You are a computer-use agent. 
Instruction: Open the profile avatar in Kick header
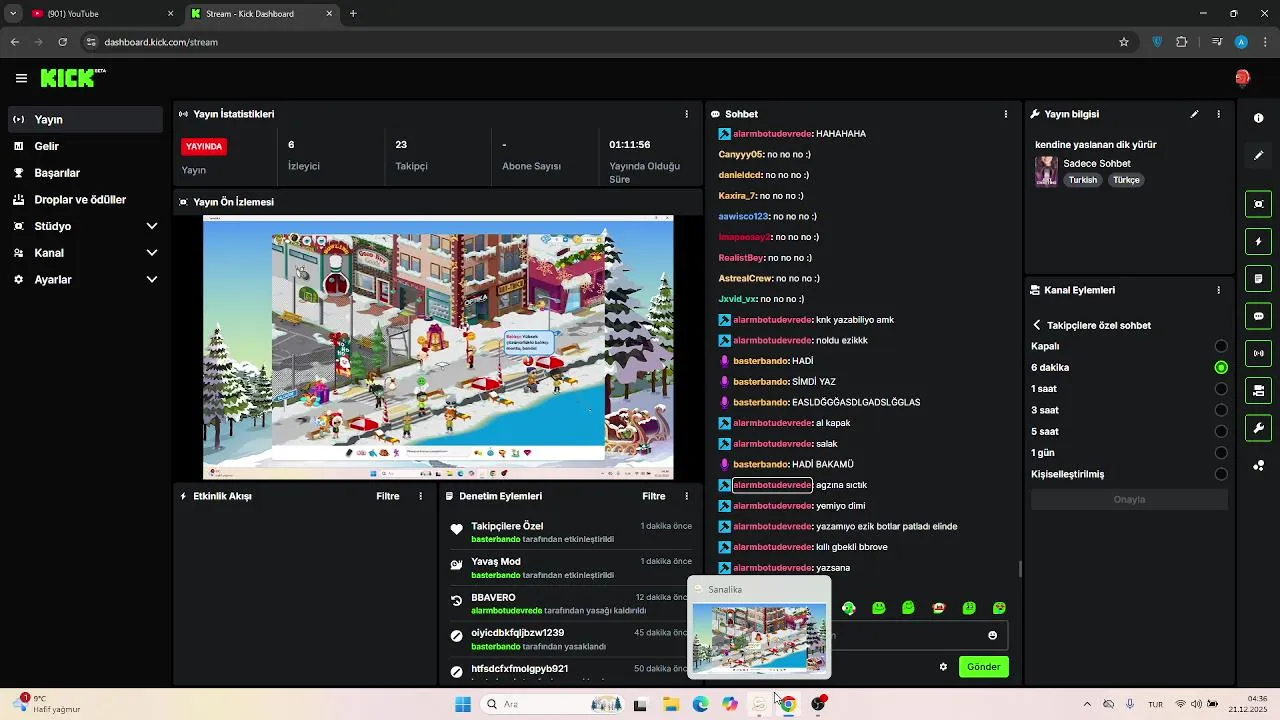[1242, 78]
